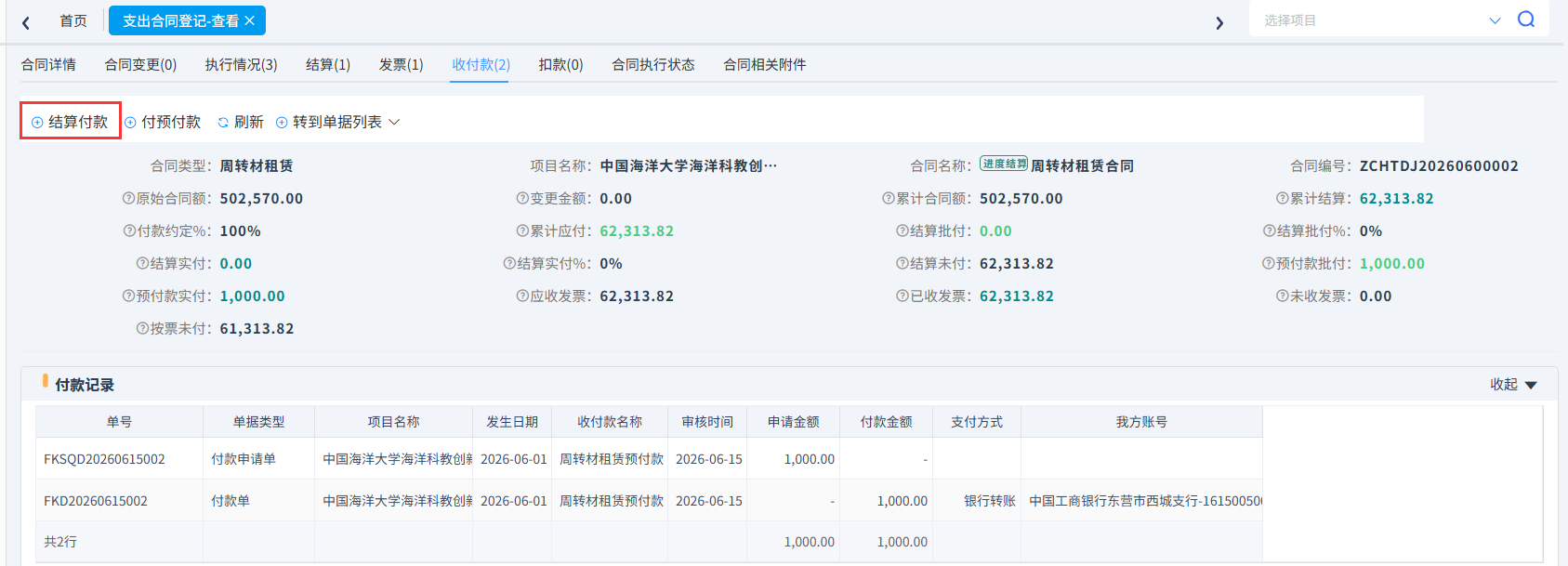
Task: Click the 结算付款 button
Action: coord(71,122)
